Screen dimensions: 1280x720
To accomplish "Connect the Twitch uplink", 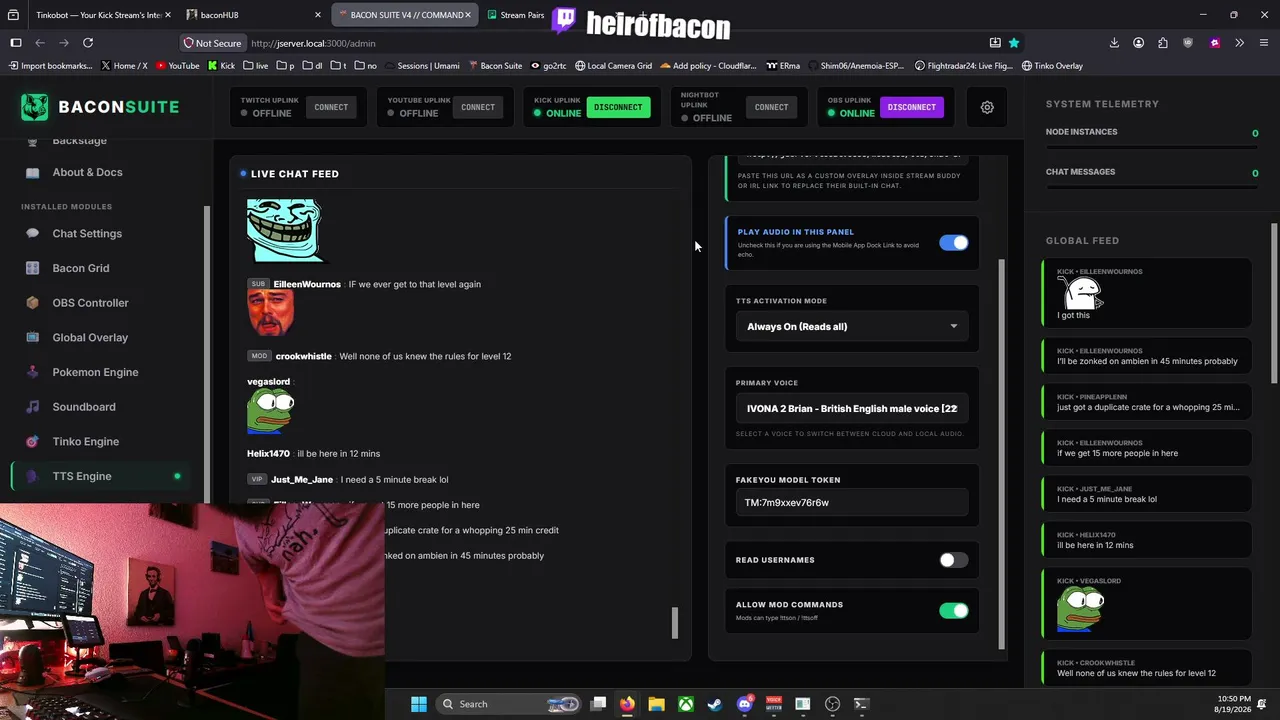I will click(x=331, y=107).
